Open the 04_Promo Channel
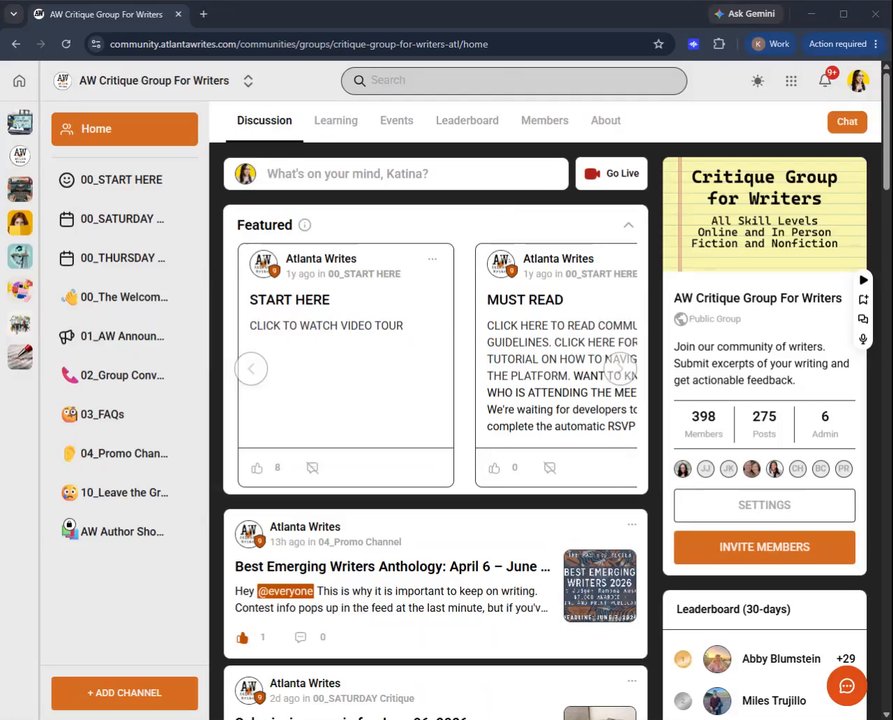 125,454
